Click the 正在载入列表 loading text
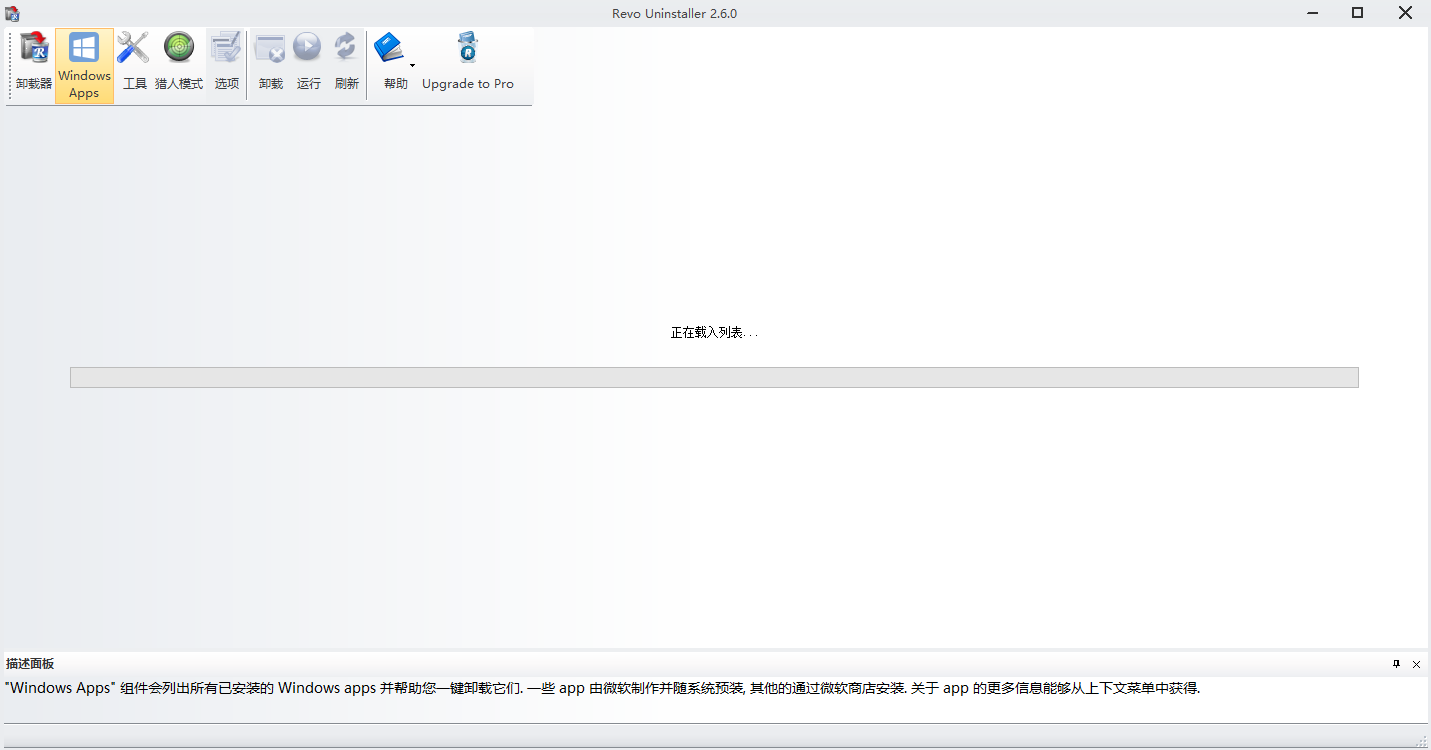The image size is (1431, 750). tap(714, 332)
